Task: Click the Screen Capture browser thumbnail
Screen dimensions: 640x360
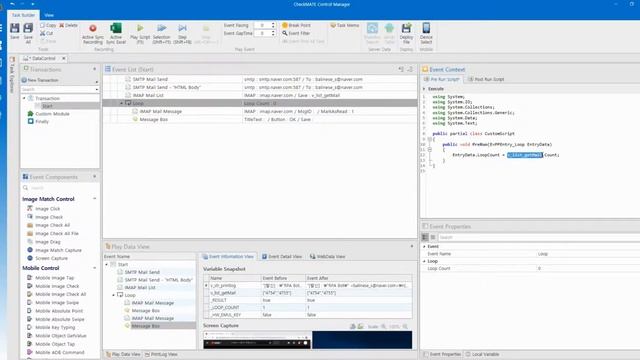Action: (x=256, y=340)
